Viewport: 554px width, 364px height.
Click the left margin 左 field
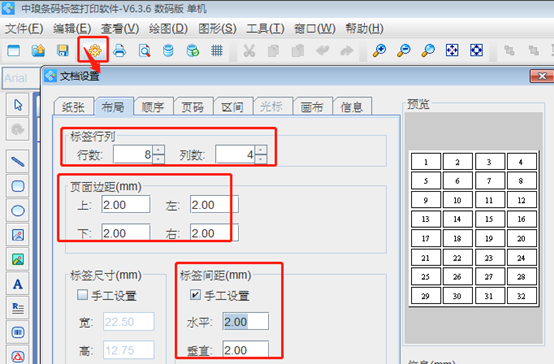click(x=214, y=205)
